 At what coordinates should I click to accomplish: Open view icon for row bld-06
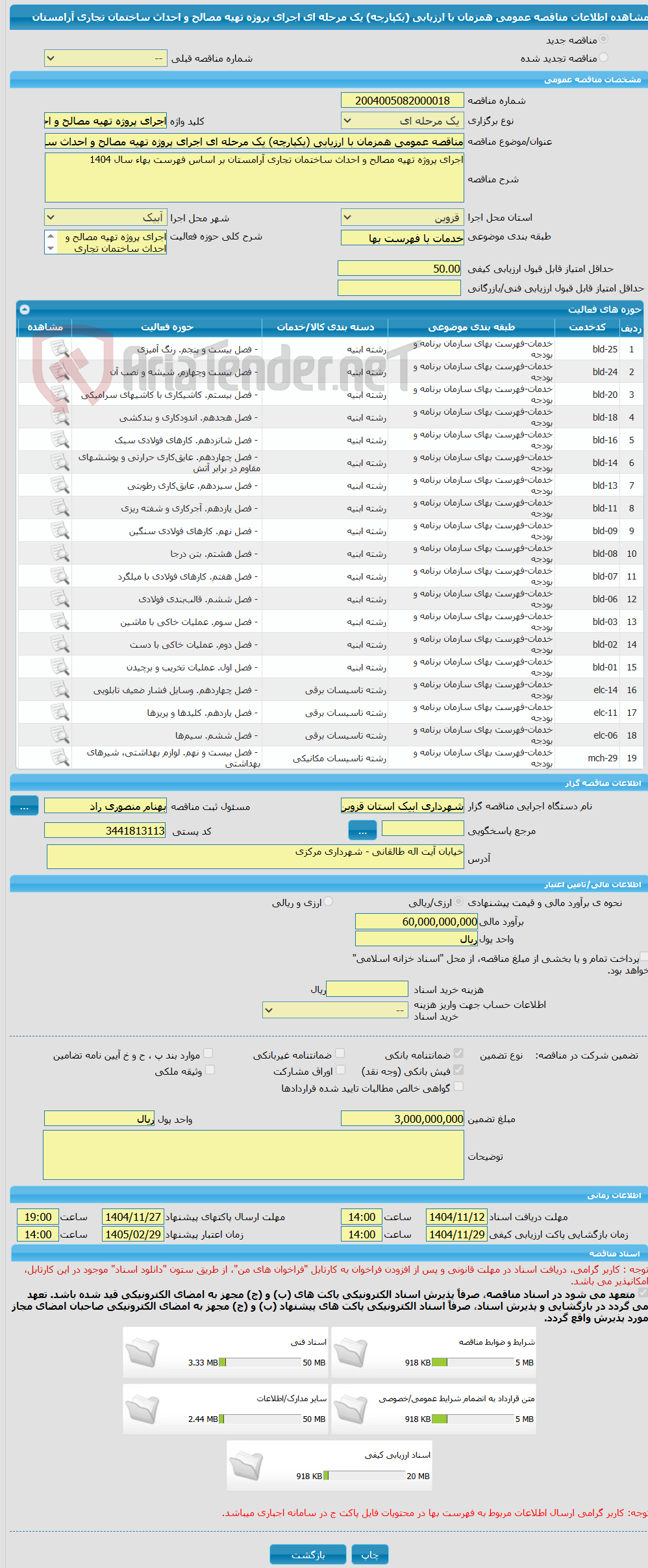tap(60, 599)
